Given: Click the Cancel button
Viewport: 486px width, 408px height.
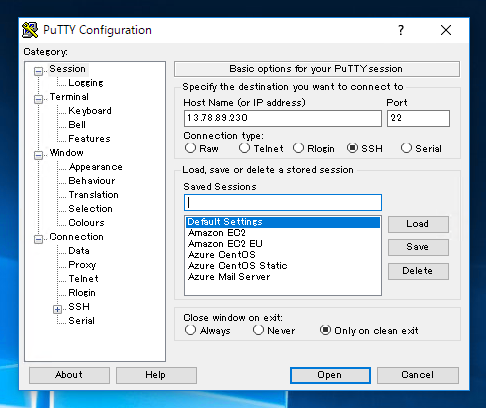Looking at the screenshot, I should point(418,375).
